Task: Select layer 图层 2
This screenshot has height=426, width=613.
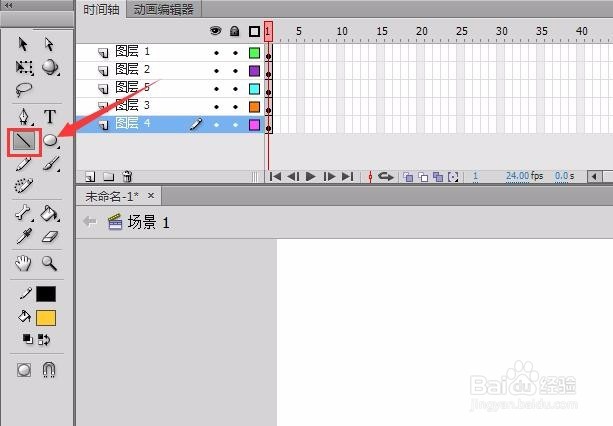Action: (x=132, y=69)
